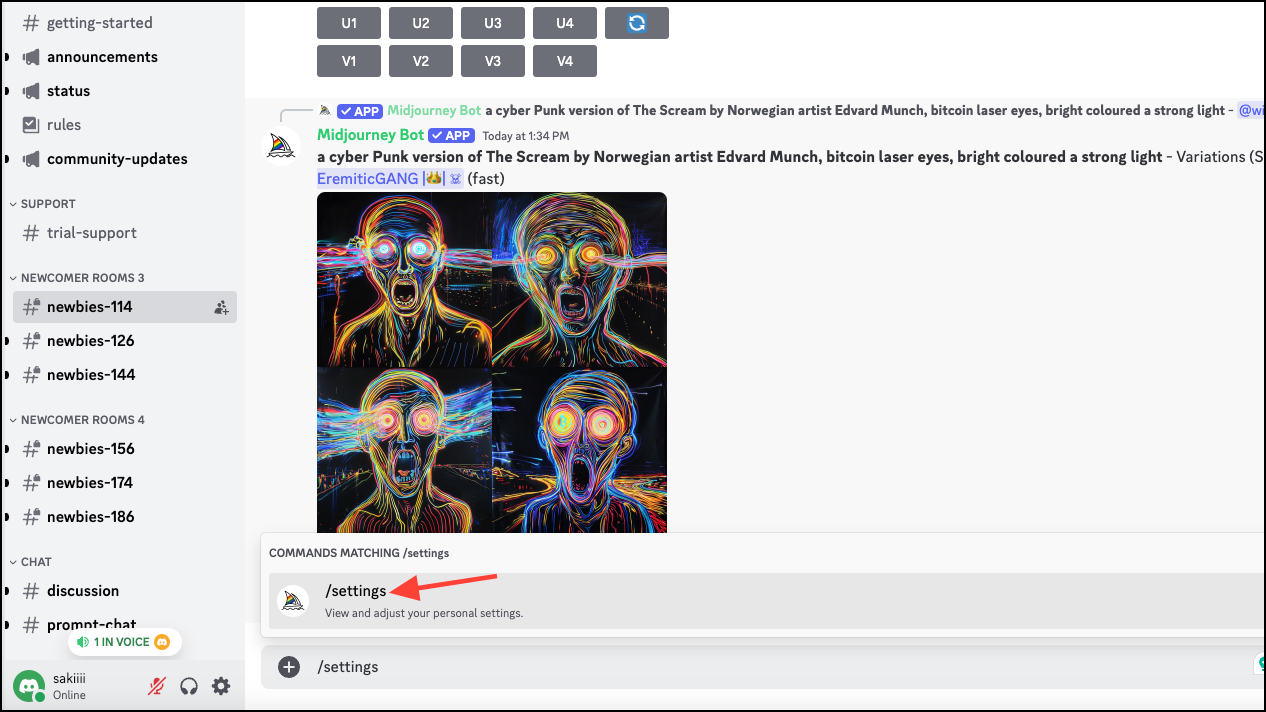Unmute the microphone

[156, 686]
